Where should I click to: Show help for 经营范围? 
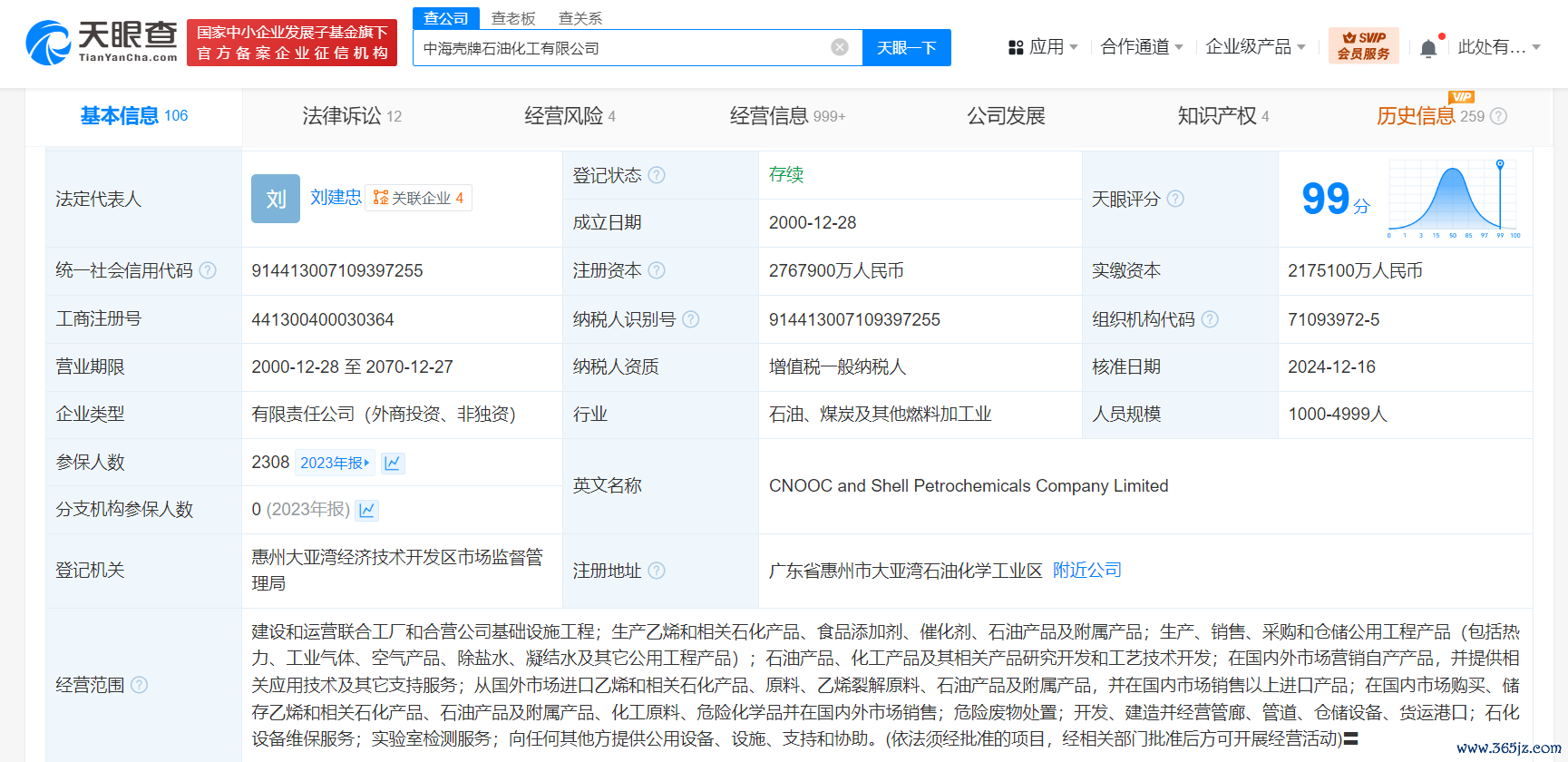pyautogui.click(x=139, y=685)
